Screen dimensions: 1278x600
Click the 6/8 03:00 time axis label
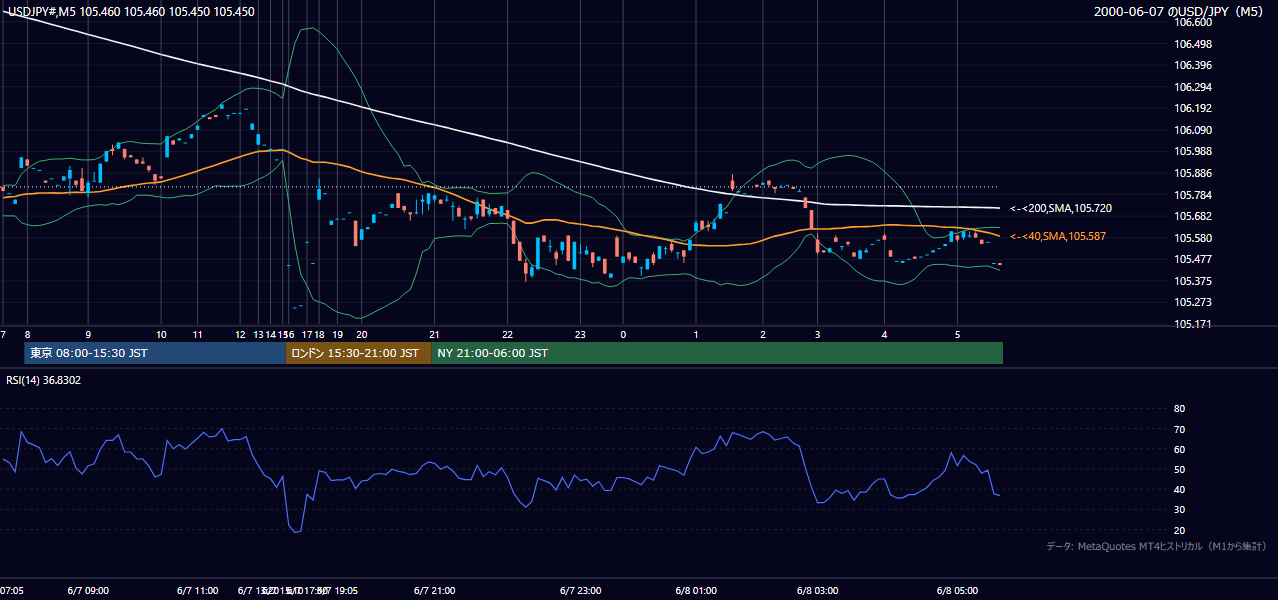[817, 590]
